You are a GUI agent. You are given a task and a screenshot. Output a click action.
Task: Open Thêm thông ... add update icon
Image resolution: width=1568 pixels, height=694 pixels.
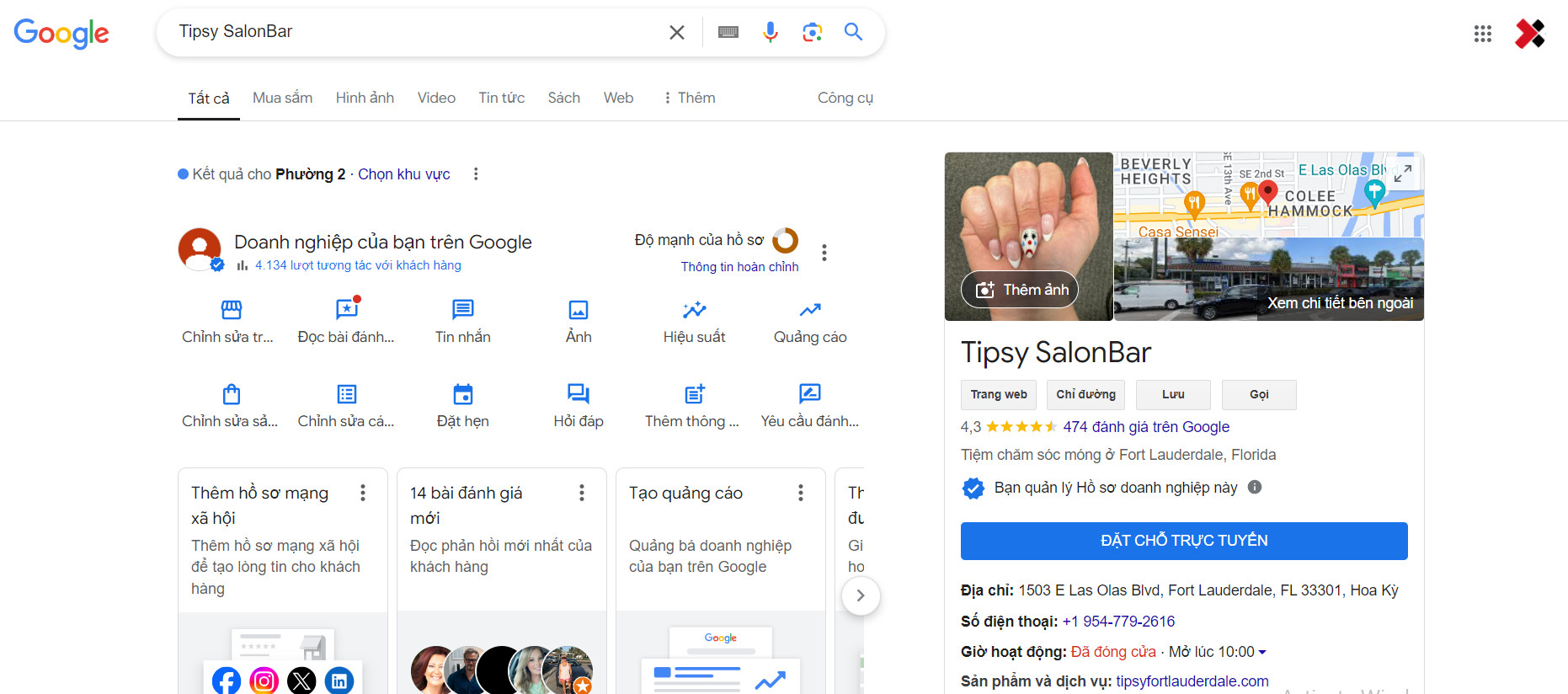coord(695,394)
